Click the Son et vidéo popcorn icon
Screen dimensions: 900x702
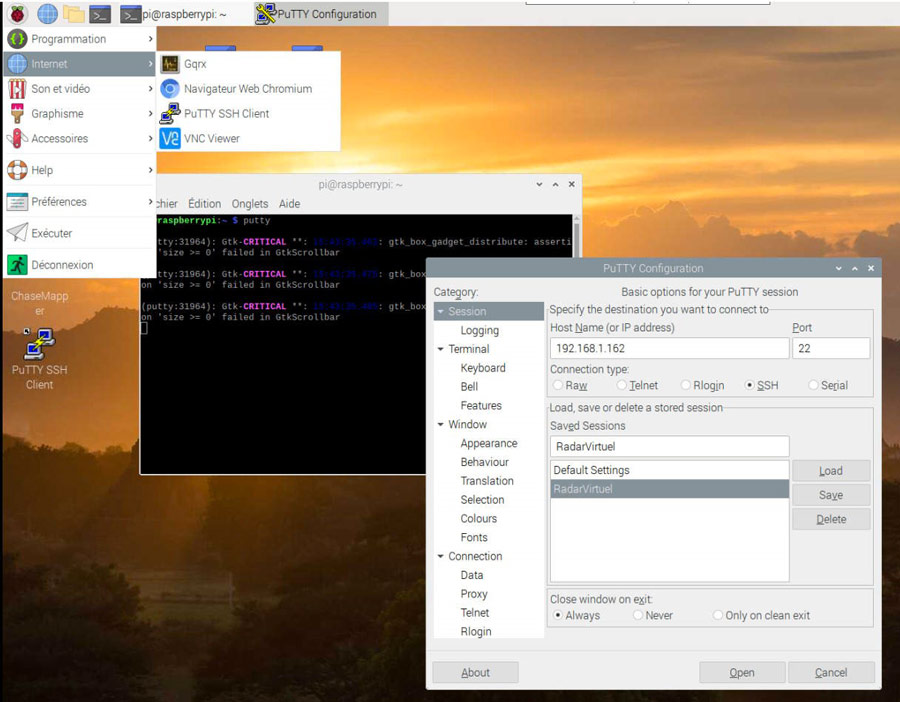click(17, 88)
